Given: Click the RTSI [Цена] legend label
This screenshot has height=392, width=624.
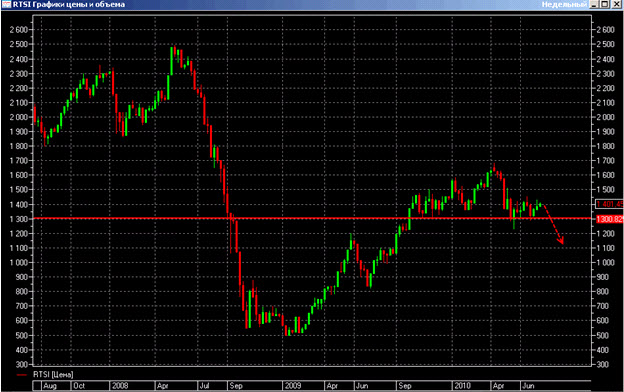Looking at the screenshot, I should coord(53,374).
